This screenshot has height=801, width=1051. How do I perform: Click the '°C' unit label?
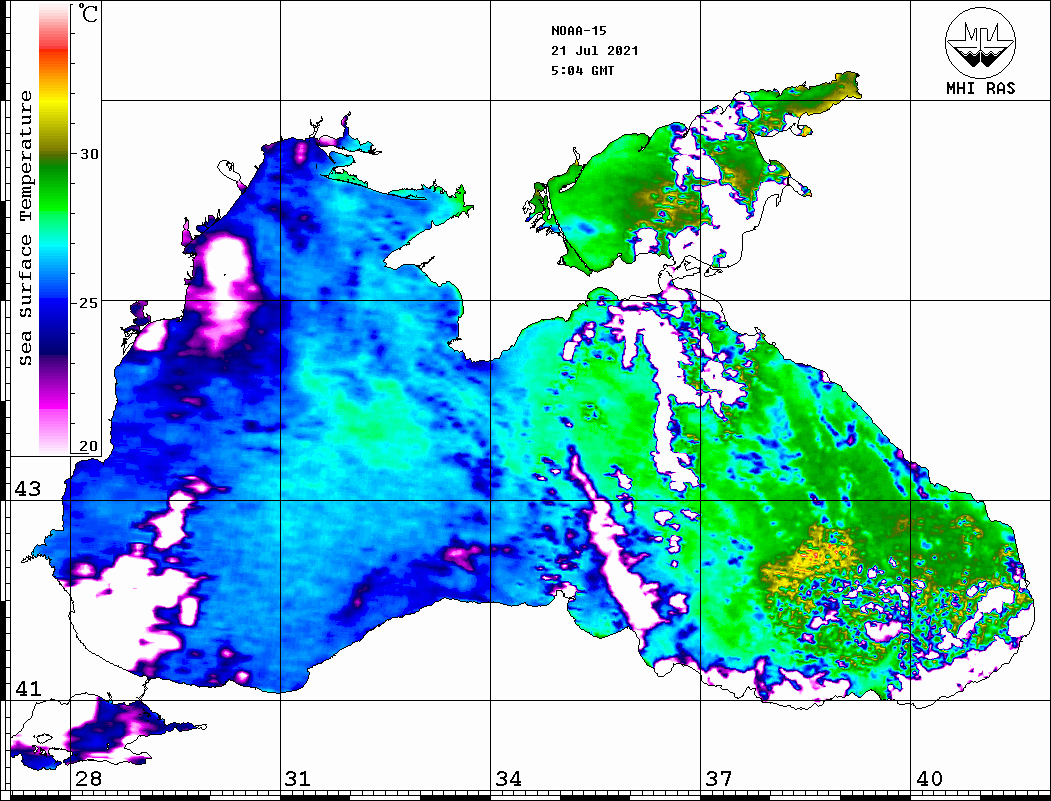click(x=88, y=13)
